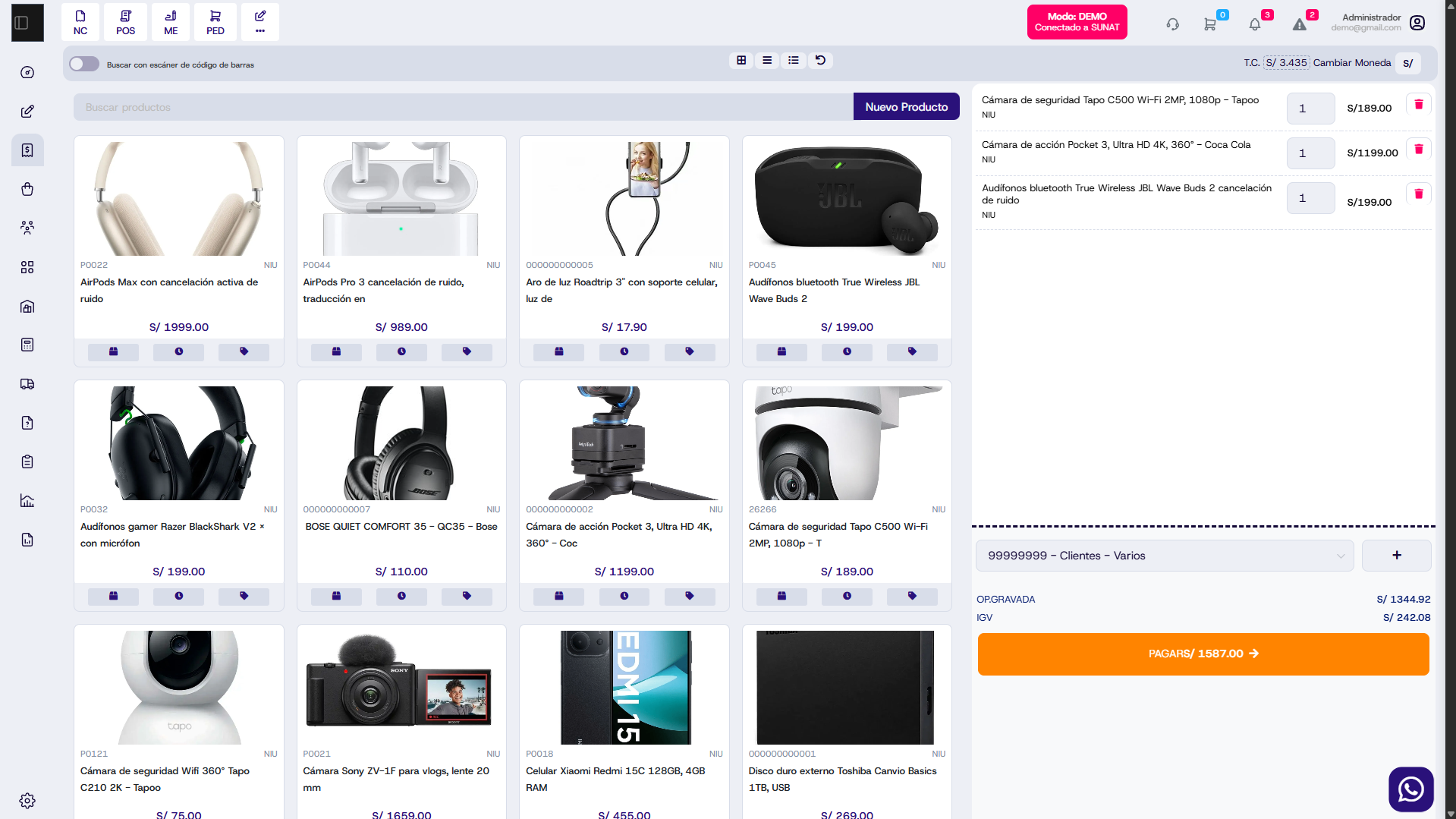
Task: Edit quantity for Cámara de acción Pocket 3
Action: pyautogui.click(x=1310, y=153)
